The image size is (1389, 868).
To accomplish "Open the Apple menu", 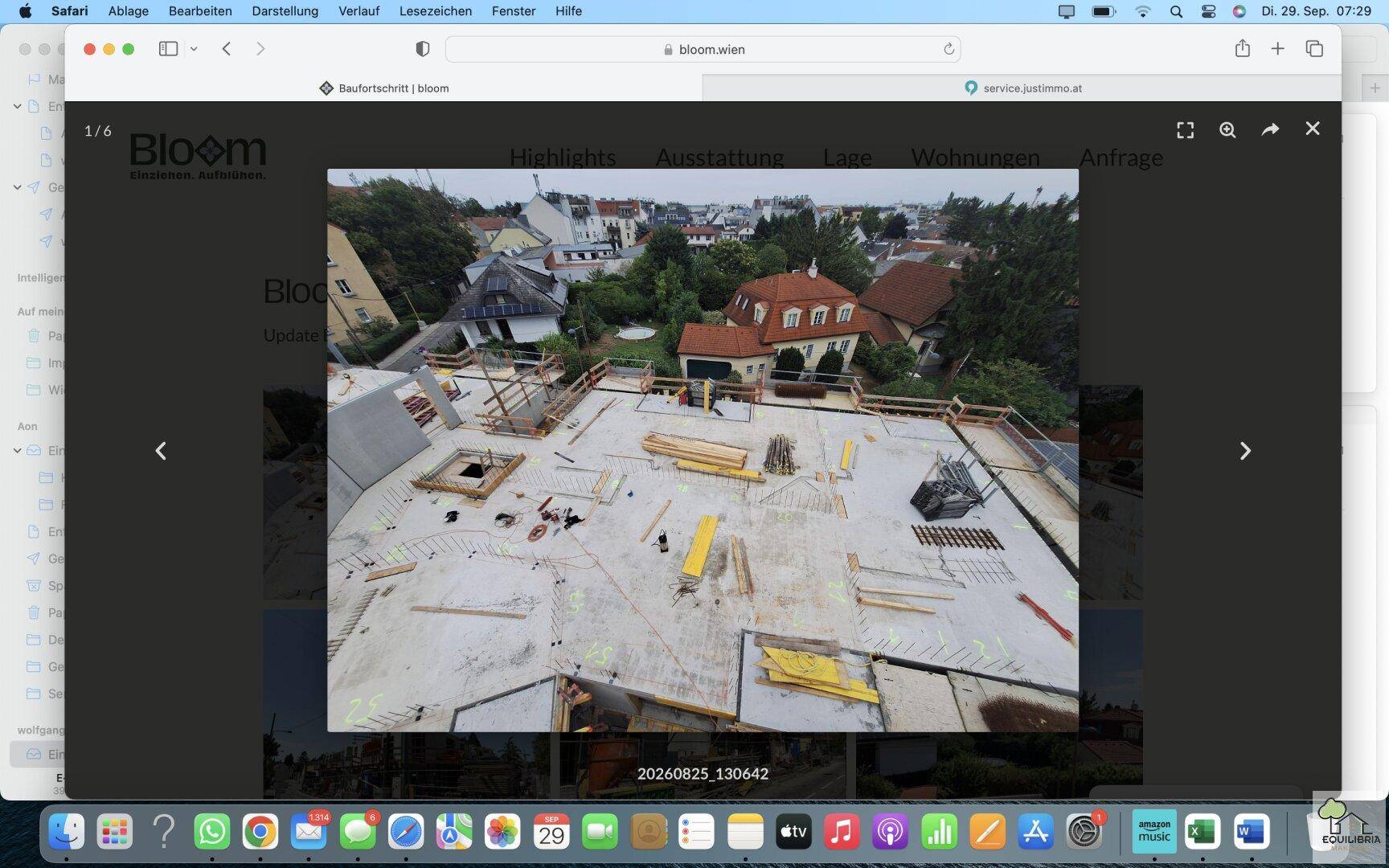I will [x=25, y=11].
